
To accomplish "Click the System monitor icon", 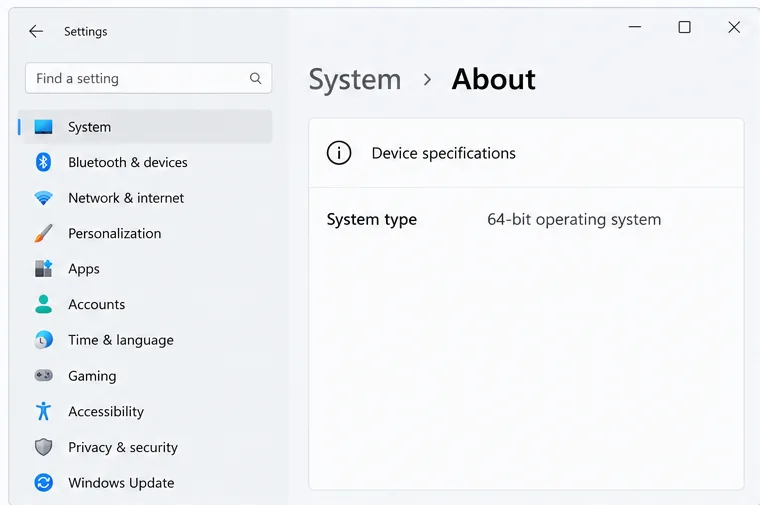I will point(43,127).
